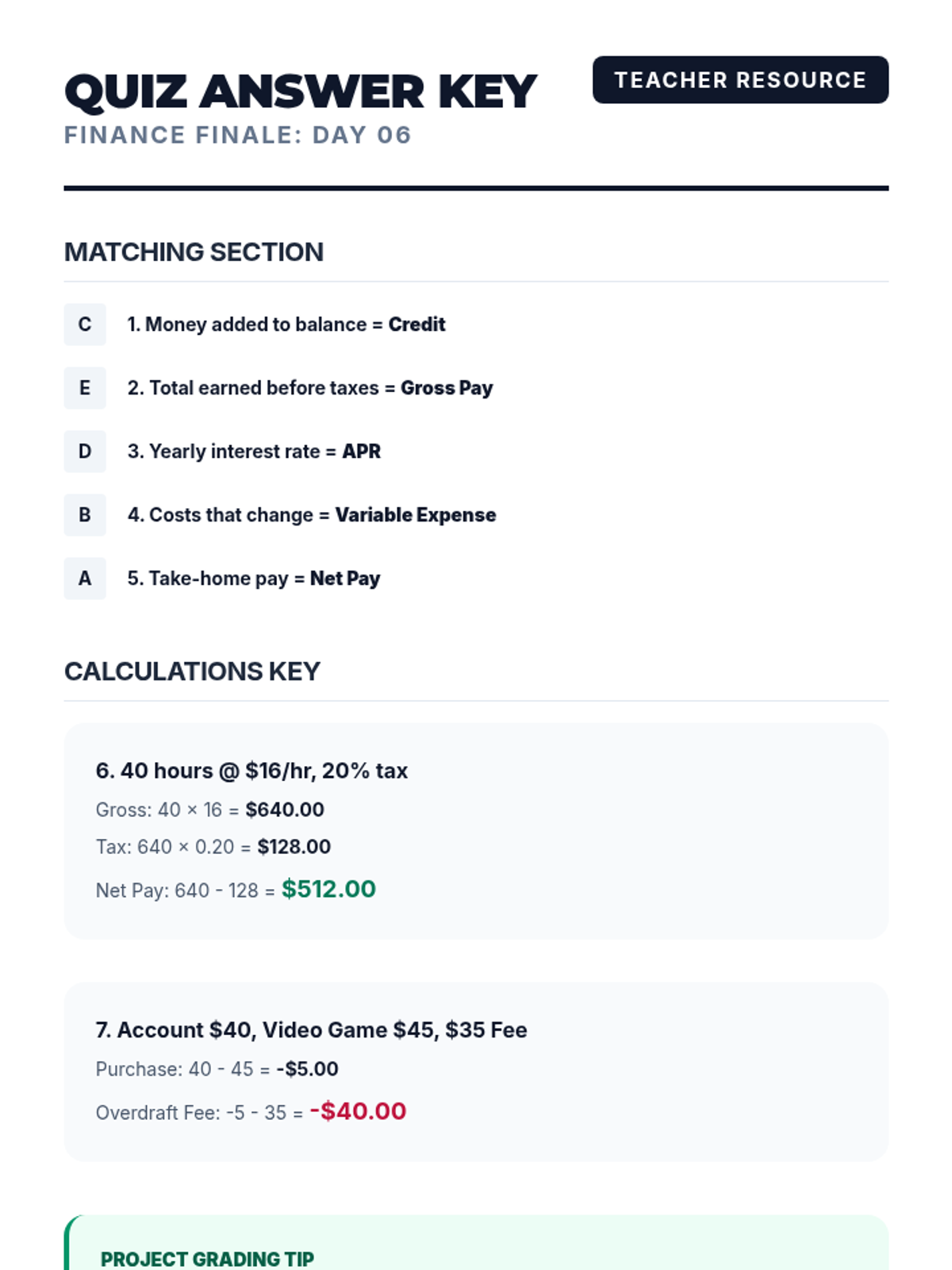The image size is (952, 1270).
Task: Click the Variable Expense answer text
Action: (x=415, y=515)
